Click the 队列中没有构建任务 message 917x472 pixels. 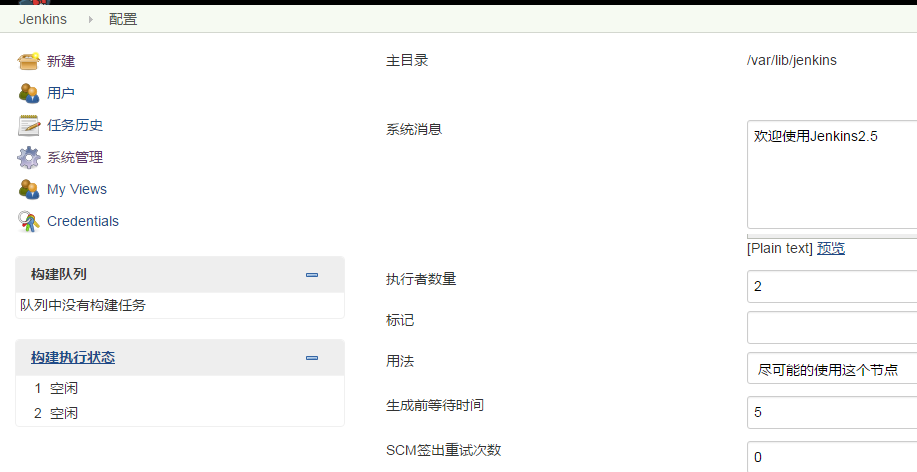tap(83, 305)
